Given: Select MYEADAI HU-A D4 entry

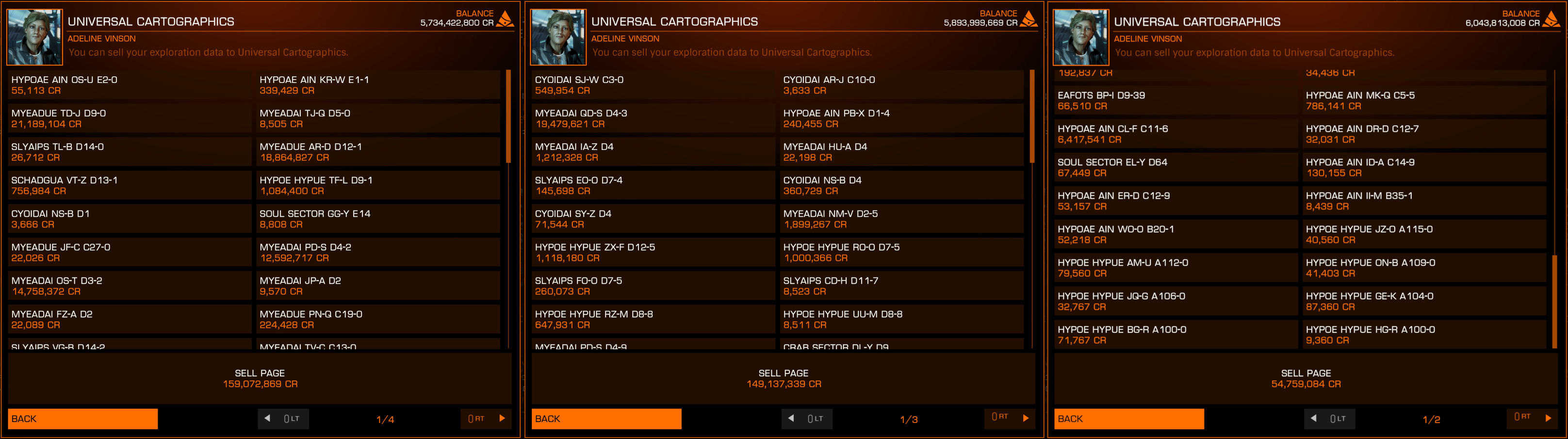Looking at the screenshot, I should 901,152.
